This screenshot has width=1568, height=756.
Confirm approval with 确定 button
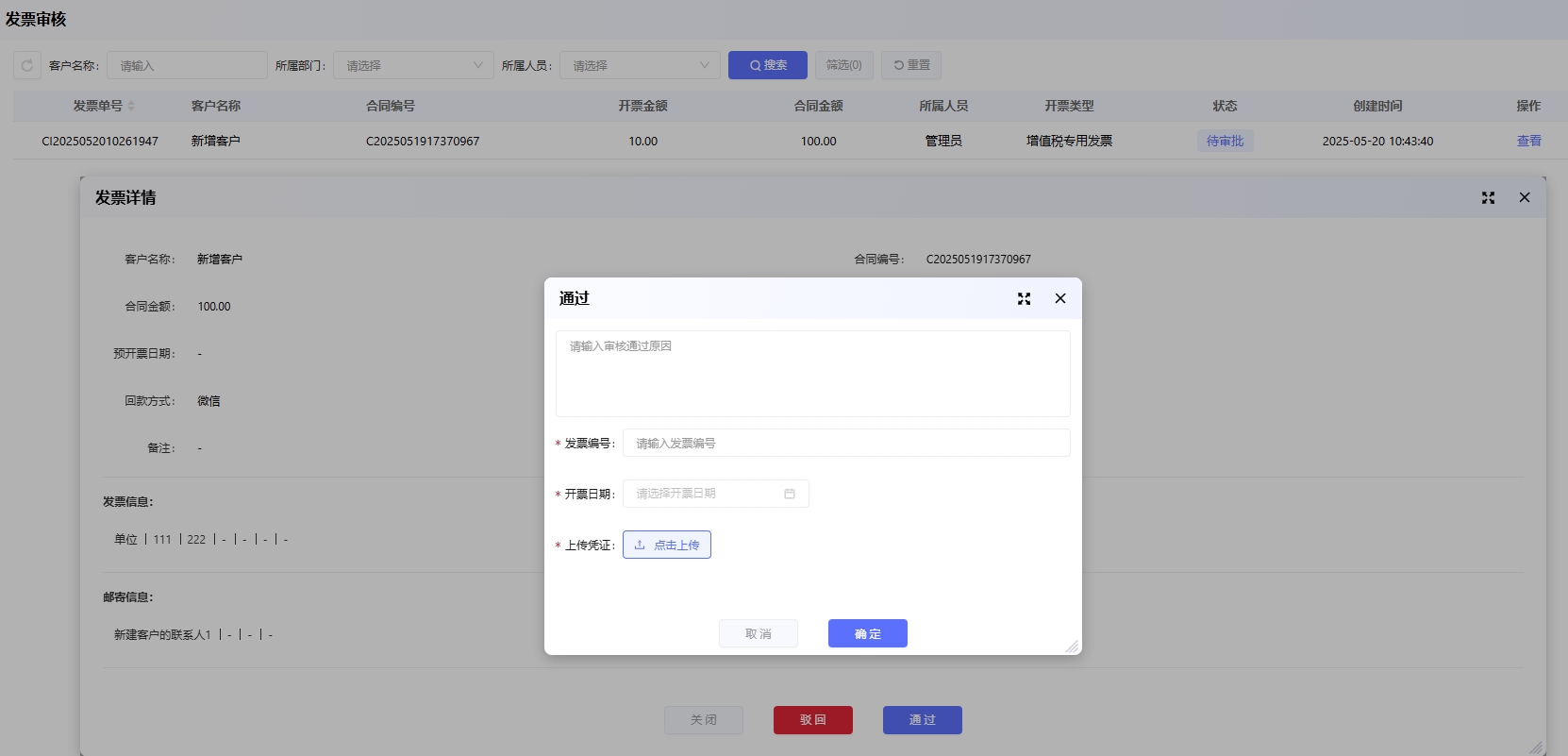pos(867,633)
